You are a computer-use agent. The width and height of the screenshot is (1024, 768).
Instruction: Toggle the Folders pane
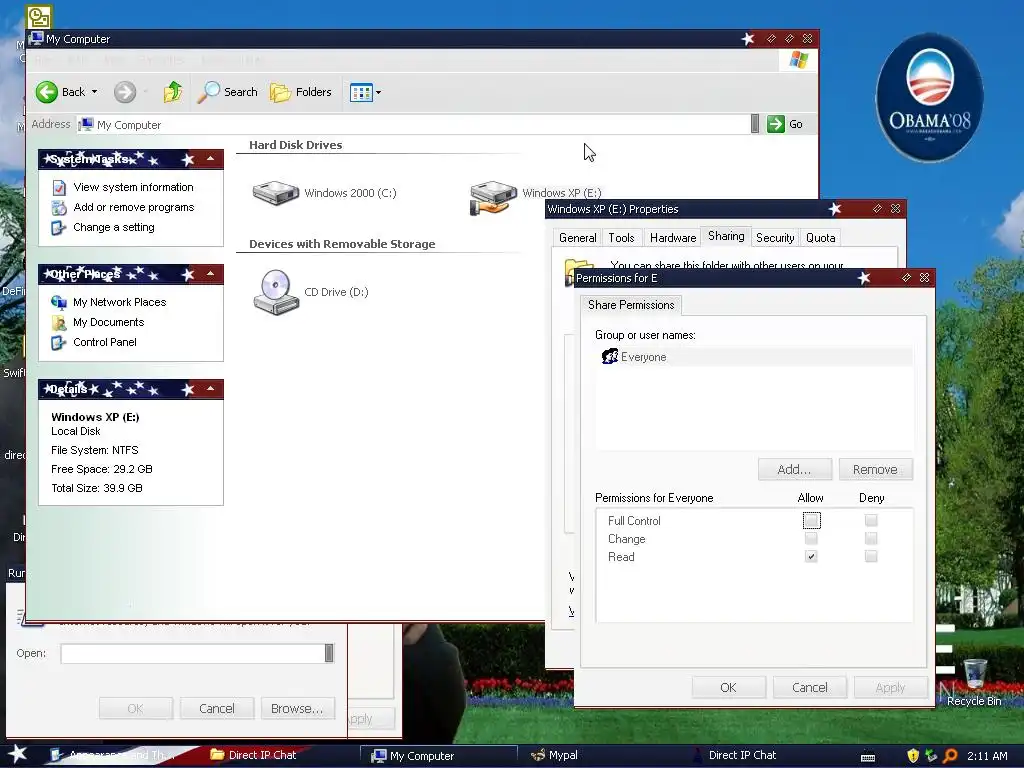tap(301, 92)
